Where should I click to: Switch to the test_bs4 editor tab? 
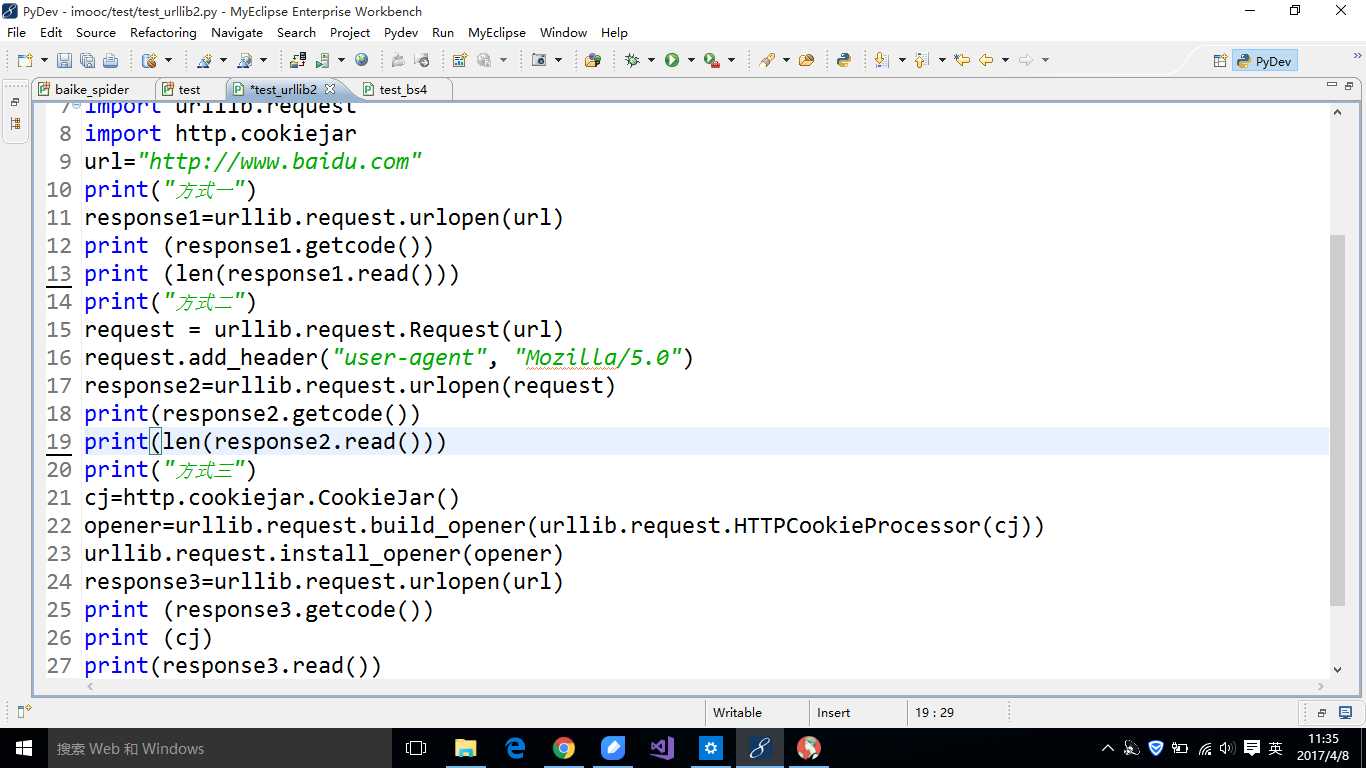pyautogui.click(x=403, y=89)
